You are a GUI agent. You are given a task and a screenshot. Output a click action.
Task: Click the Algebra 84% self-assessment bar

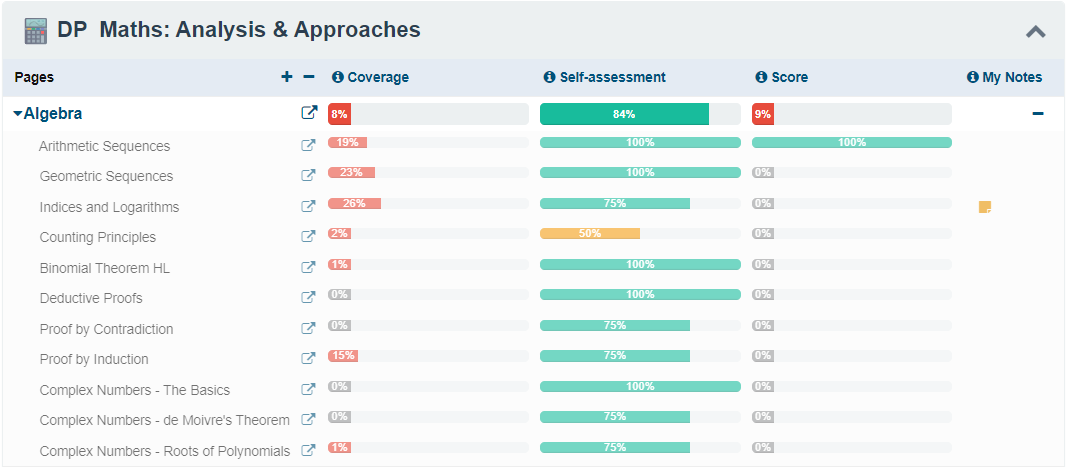624,114
